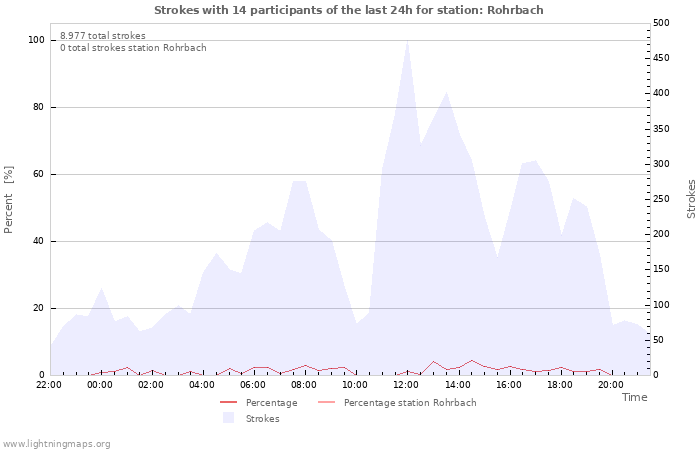This screenshot has height=450, width=700.
Task: Select the Percentage legend label
Action: click(271, 403)
